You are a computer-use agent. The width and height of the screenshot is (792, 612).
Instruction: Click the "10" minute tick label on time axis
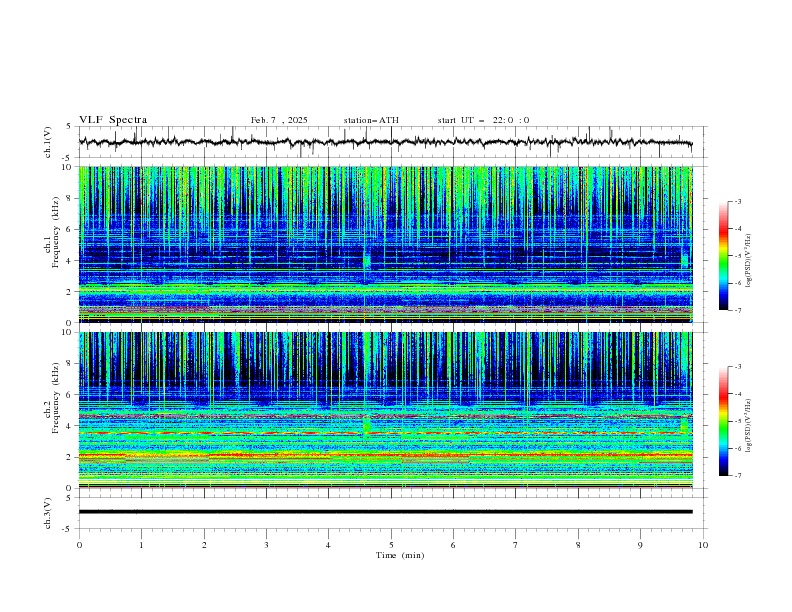[703, 545]
